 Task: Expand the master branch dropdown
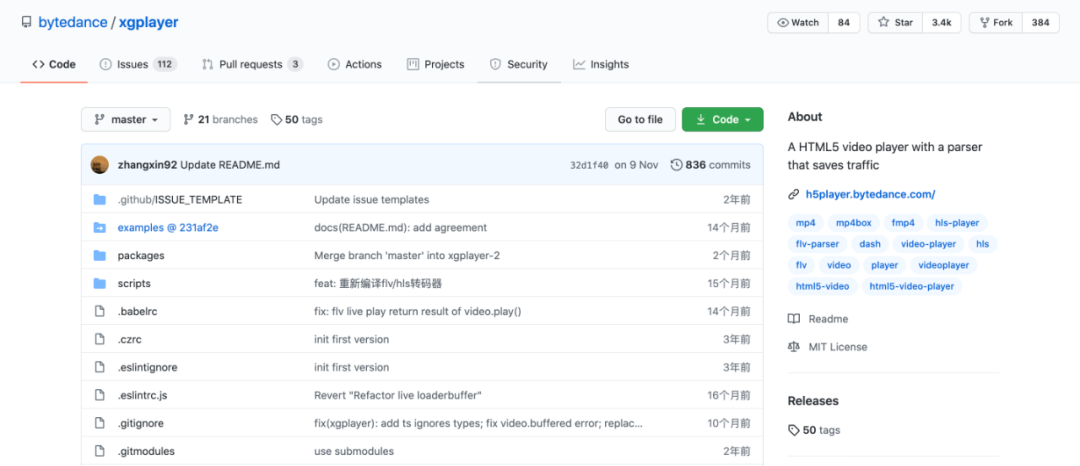[x=126, y=120]
